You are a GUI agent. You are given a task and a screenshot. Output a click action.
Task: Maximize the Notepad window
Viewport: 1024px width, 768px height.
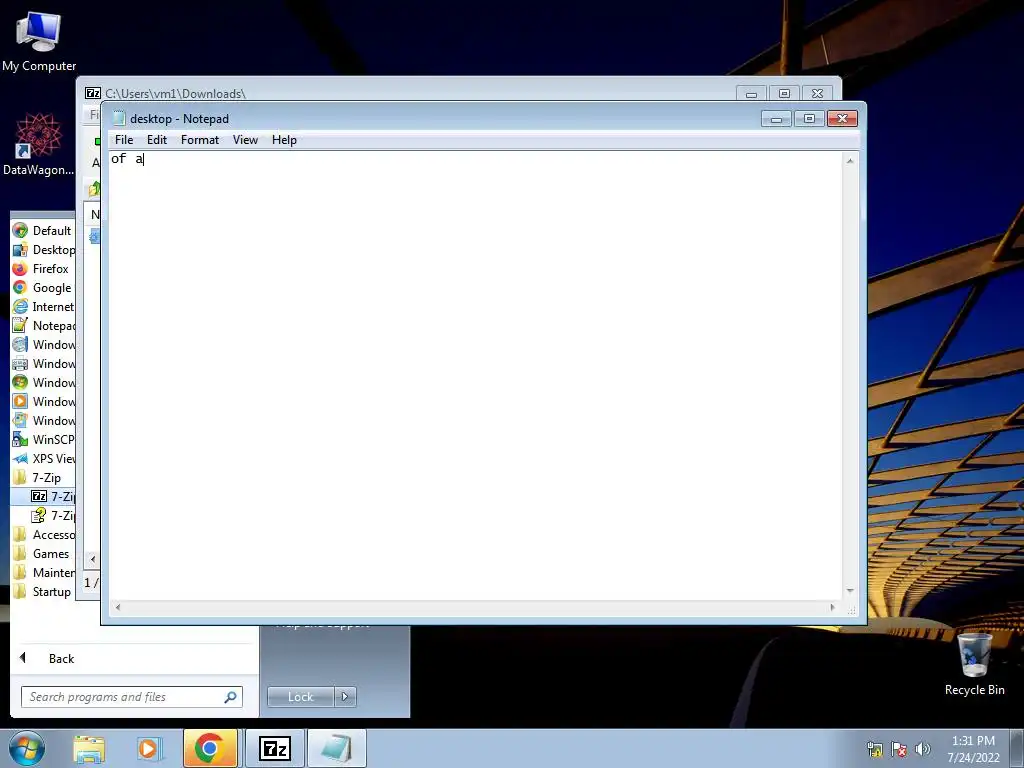tap(809, 119)
